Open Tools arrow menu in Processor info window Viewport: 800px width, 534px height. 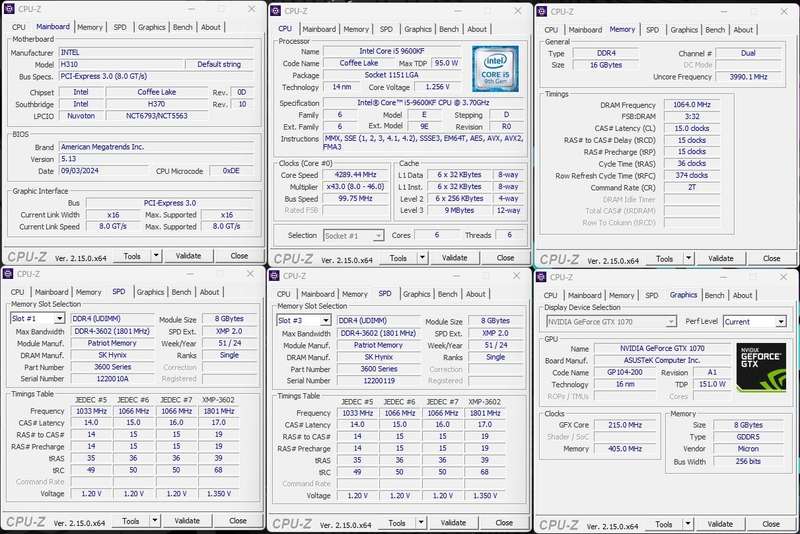pyautogui.click(x=422, y=258)
